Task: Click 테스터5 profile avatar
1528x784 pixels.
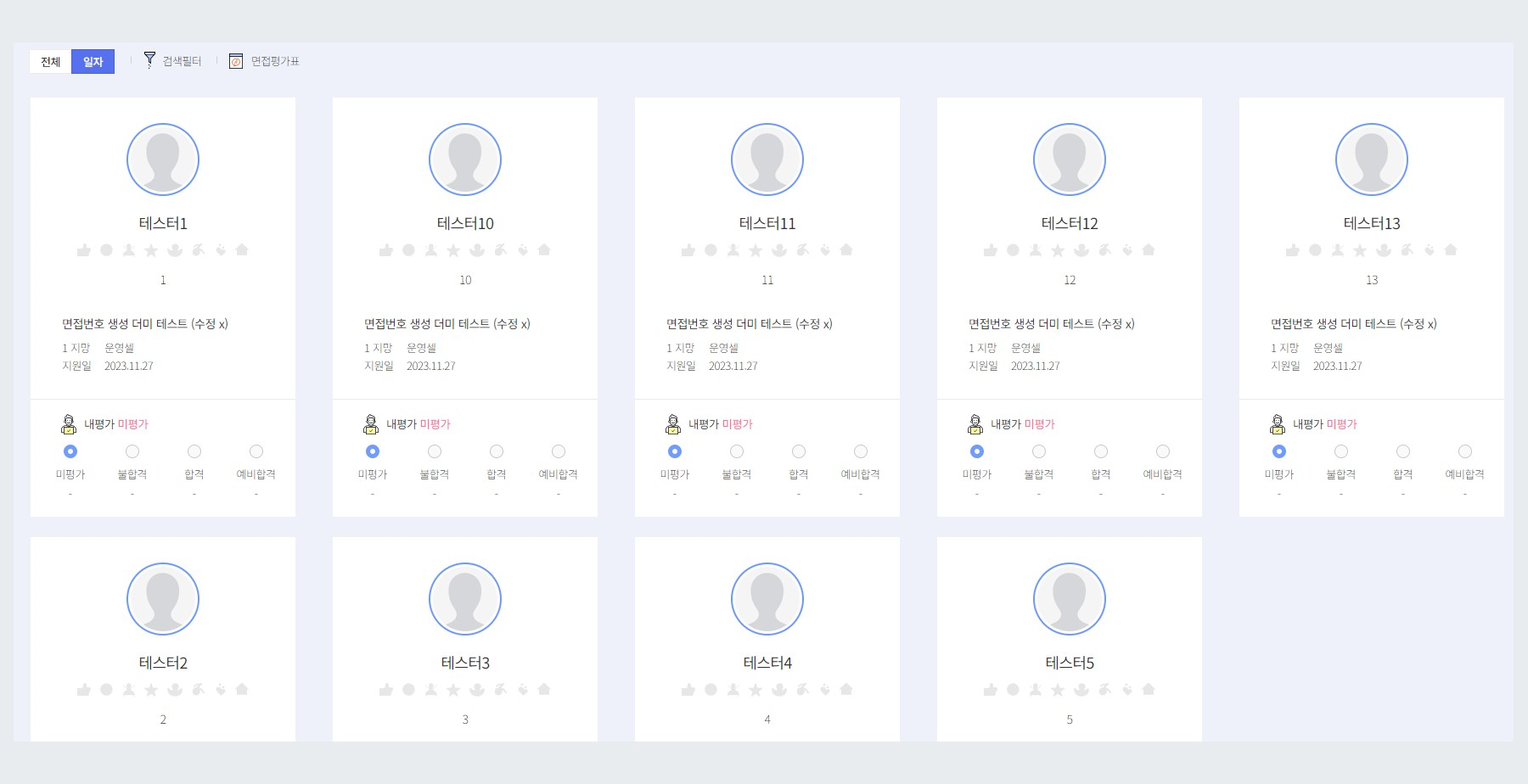Action: pos(1070,599)
